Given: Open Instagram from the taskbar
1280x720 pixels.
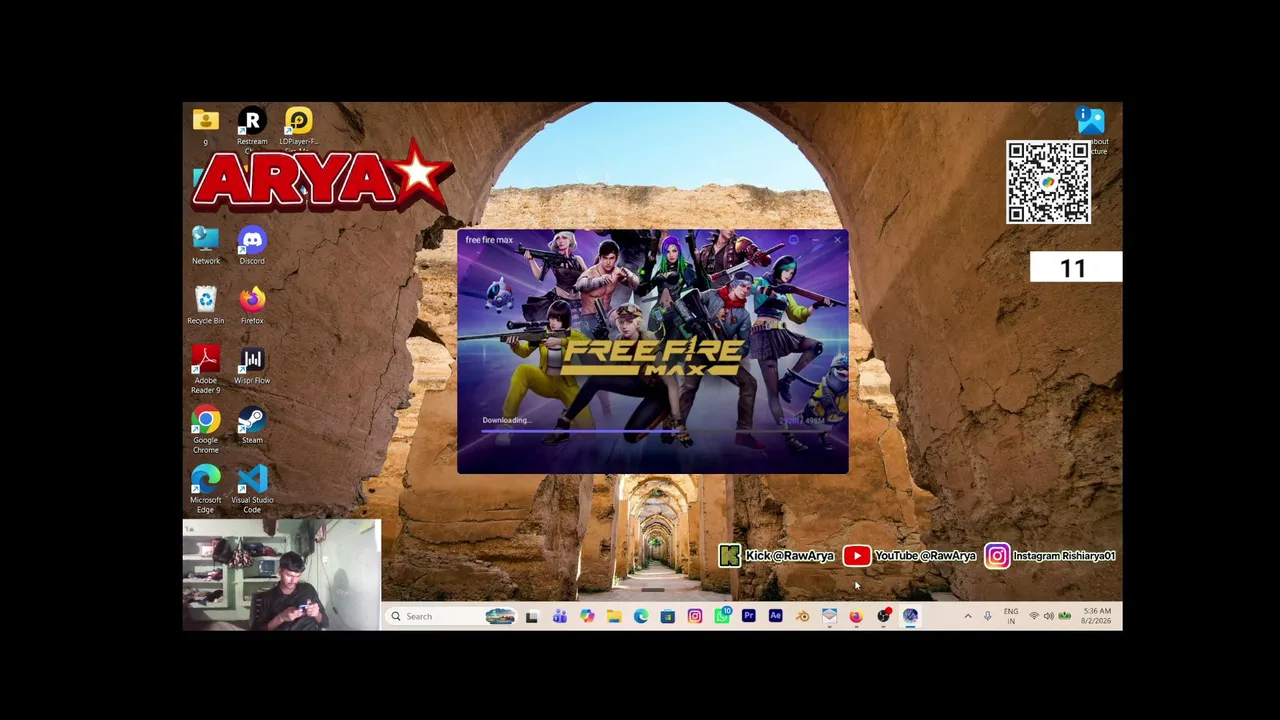Looking at the screenshot, I should 695,616.
